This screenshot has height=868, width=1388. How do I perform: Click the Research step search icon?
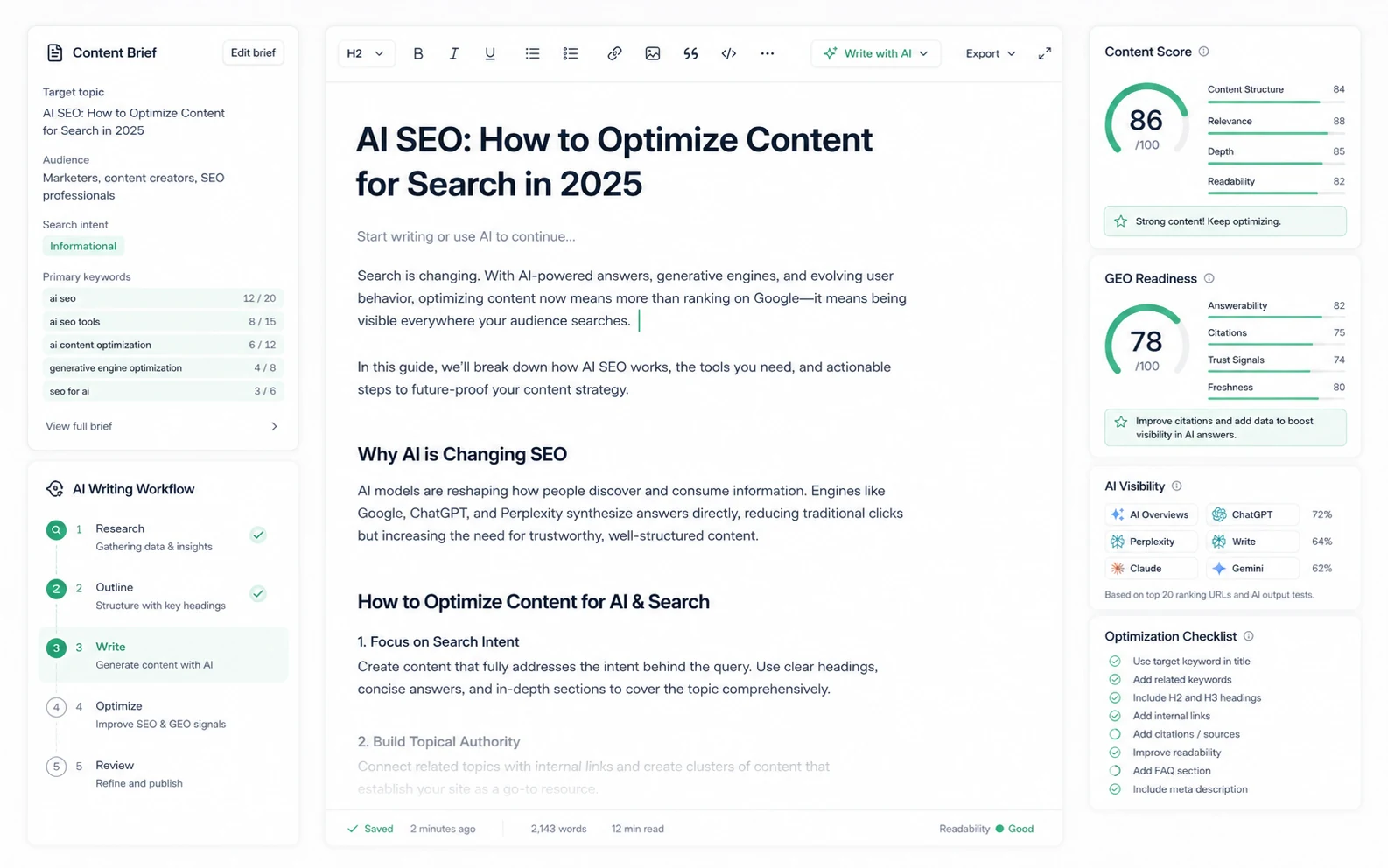(x=56, y=529)
